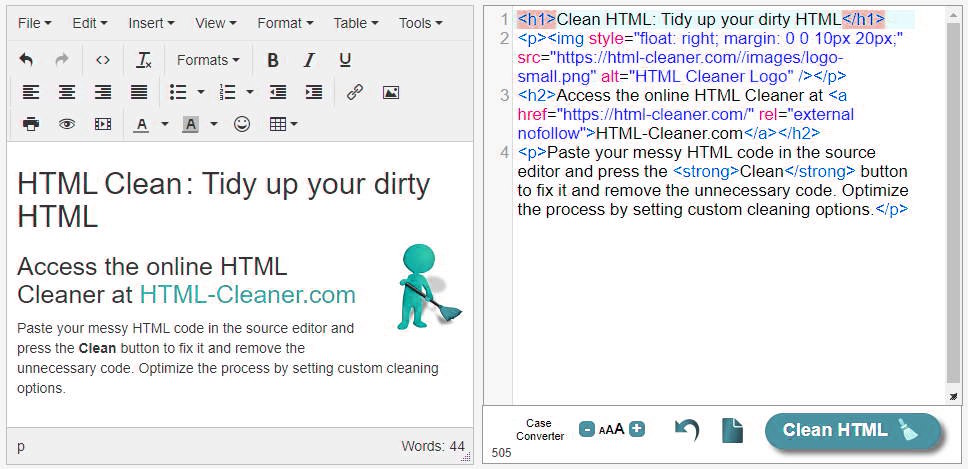Click the clear formatting icon
The height and width of the screenshot is (469, 968).
point(144,60)
